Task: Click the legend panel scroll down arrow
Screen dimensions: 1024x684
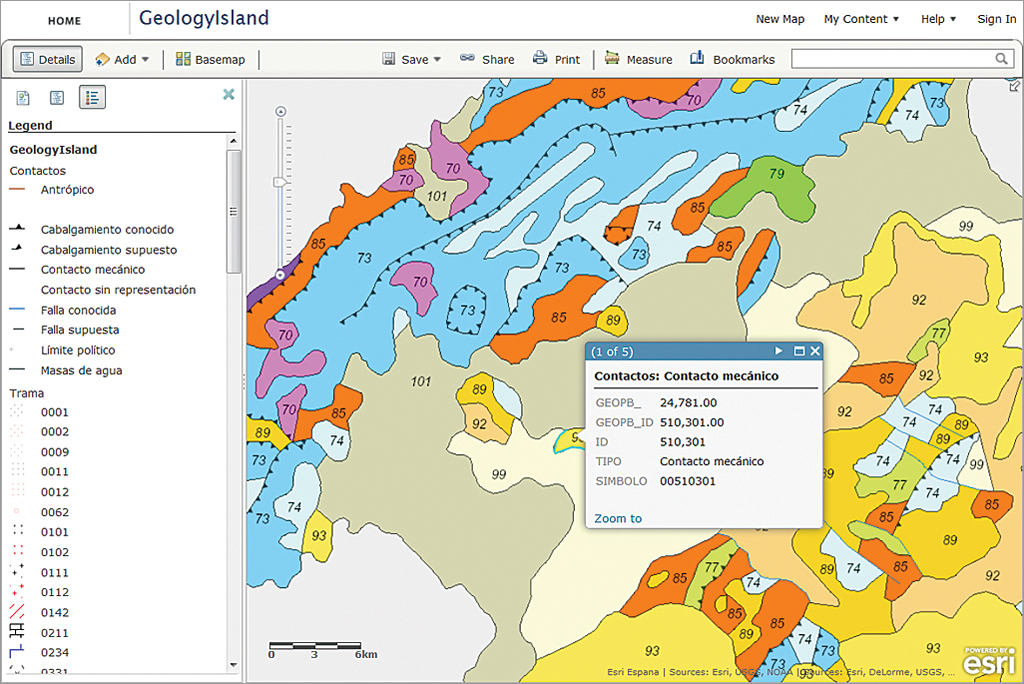Action: click(x=233, y=665)
